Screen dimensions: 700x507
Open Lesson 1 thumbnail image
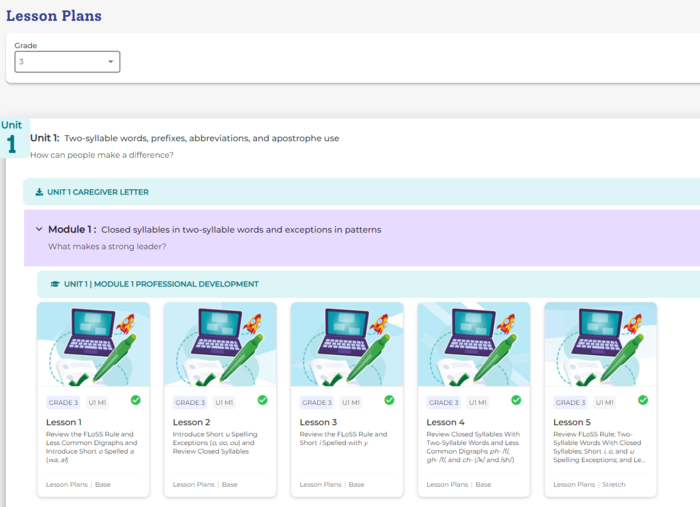pyautogui.click(x=93, y=345)
